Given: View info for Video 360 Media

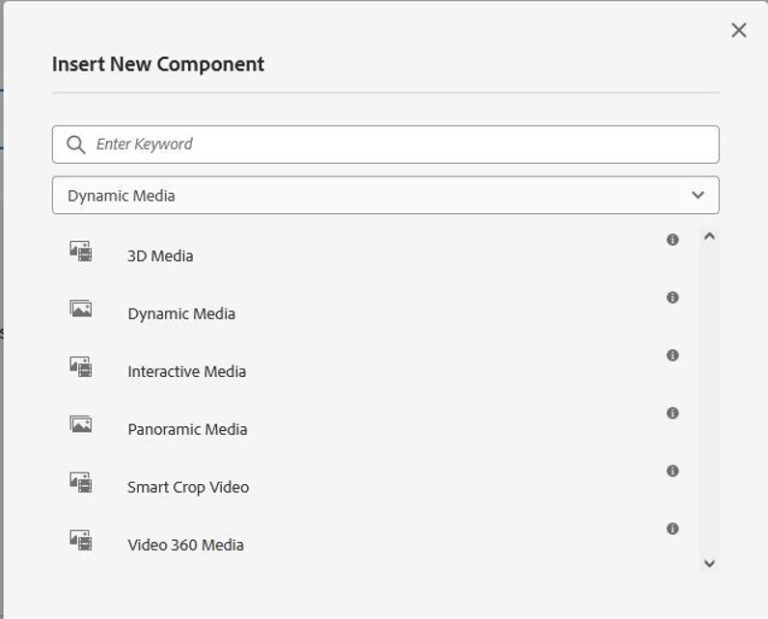Looking at the screenshot, I should pyautogui.click(x=672, y=529).
